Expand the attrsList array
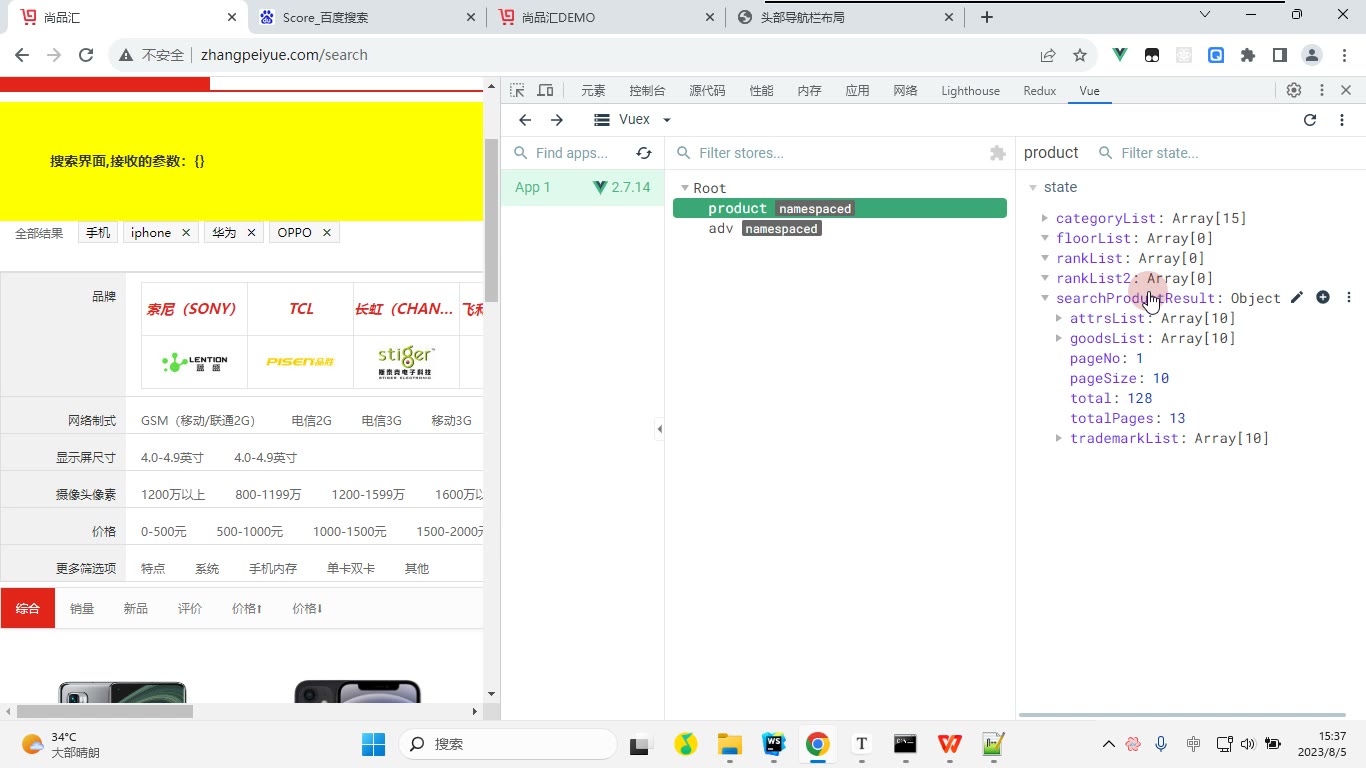1366x768 pixels. point(1059,318)
